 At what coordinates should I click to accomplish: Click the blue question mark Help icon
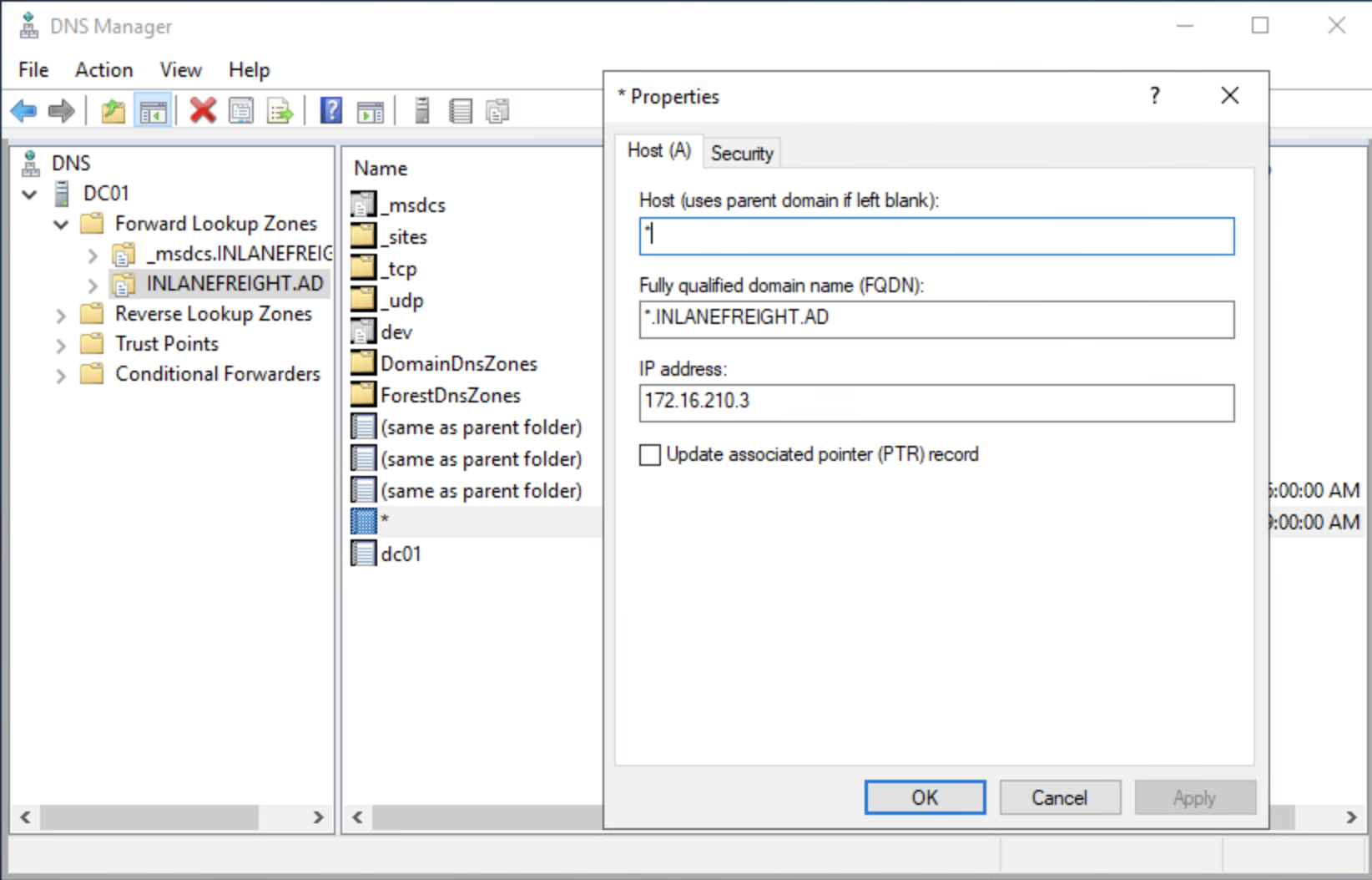click(330, 110)
